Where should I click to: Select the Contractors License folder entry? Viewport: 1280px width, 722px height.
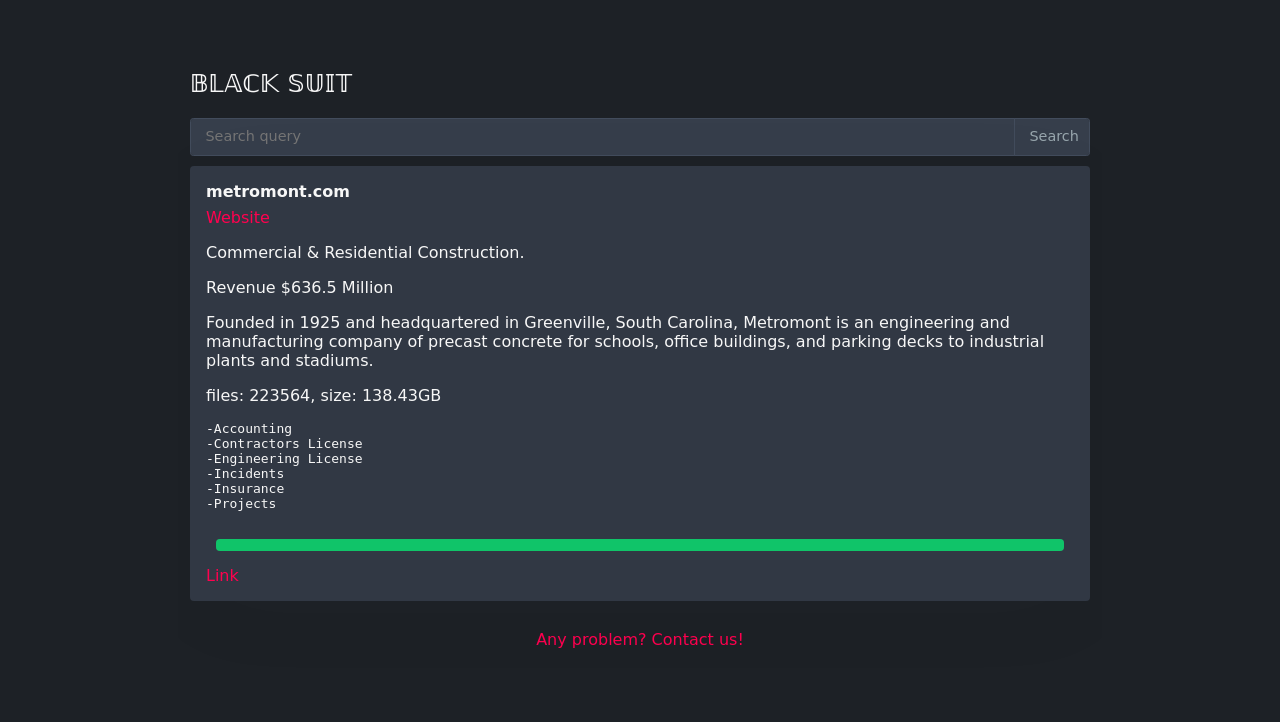click(x=284, y=444)
